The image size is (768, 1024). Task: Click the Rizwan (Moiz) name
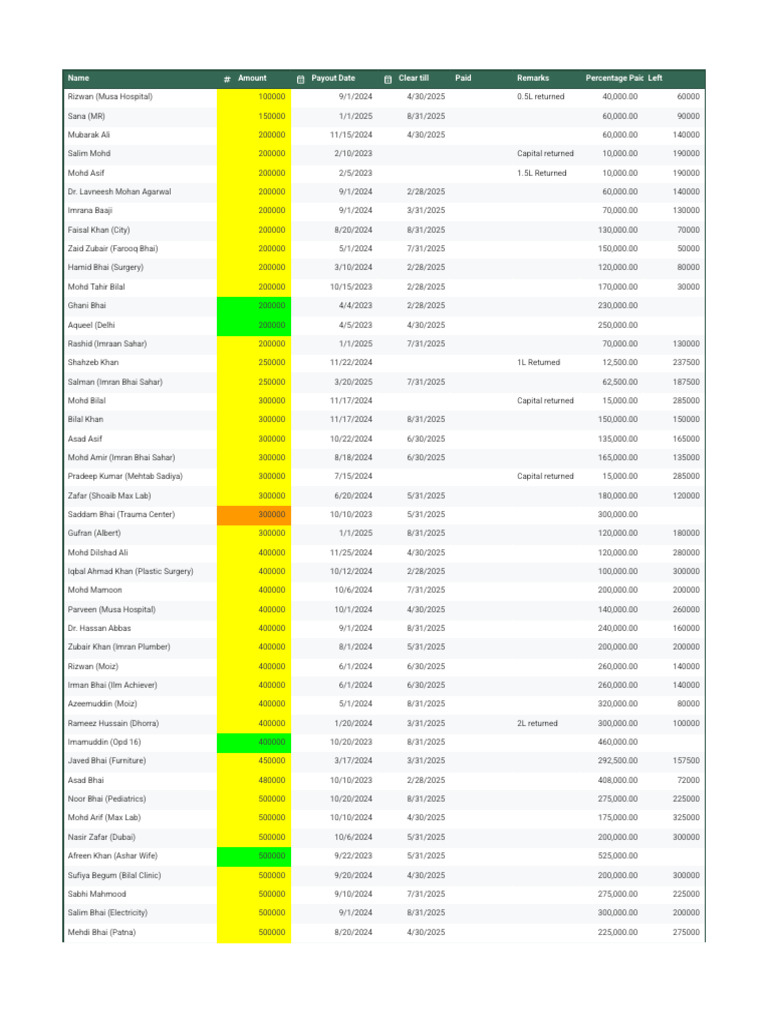point(93,667)
